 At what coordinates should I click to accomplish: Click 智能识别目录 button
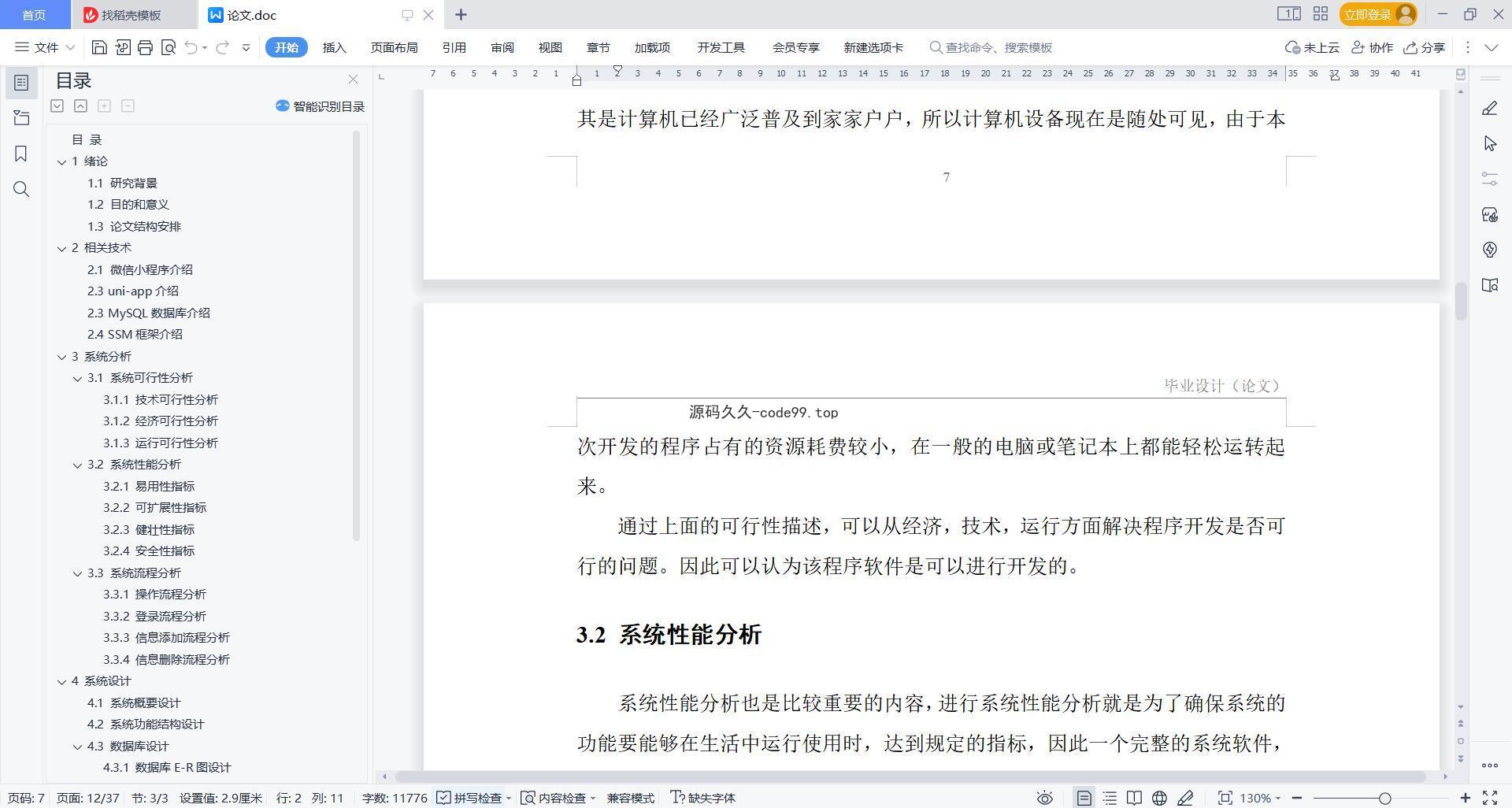pyautogui.click(x=320, y=106)
